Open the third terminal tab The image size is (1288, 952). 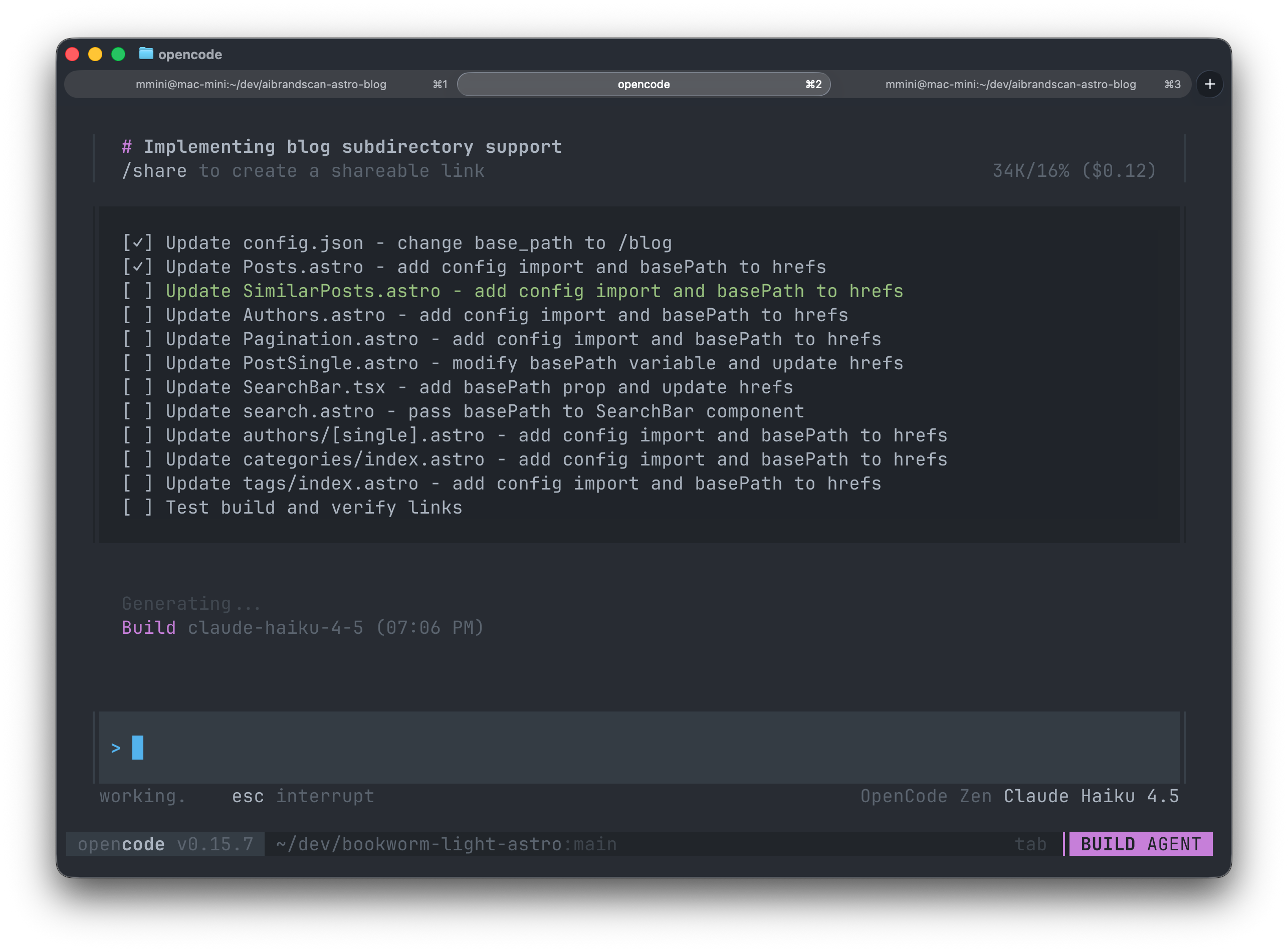click(1010, 84)
